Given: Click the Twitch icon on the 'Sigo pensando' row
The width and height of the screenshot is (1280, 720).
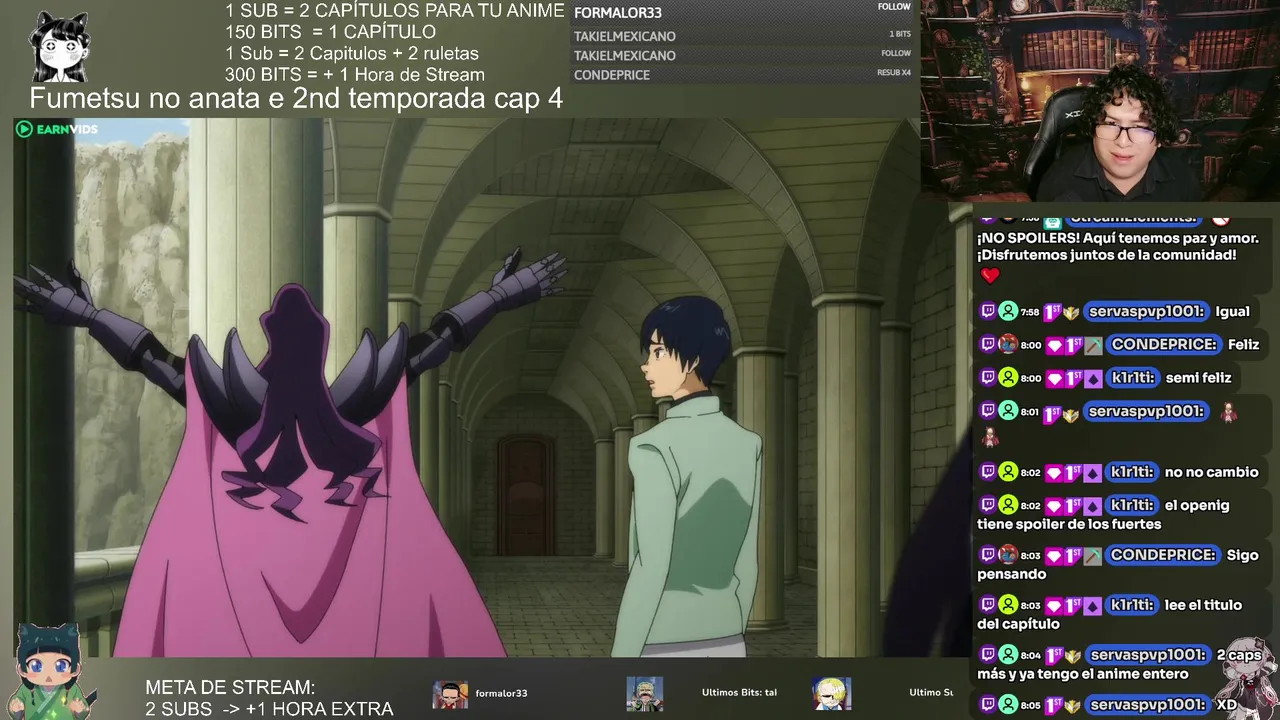Looking at the screenshot, I should (x=987, y=555).
